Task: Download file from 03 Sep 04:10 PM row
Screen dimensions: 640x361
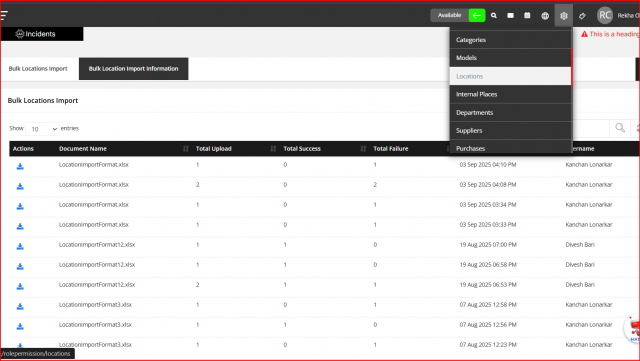Action: pyautogui.click(x=20, y=166)
